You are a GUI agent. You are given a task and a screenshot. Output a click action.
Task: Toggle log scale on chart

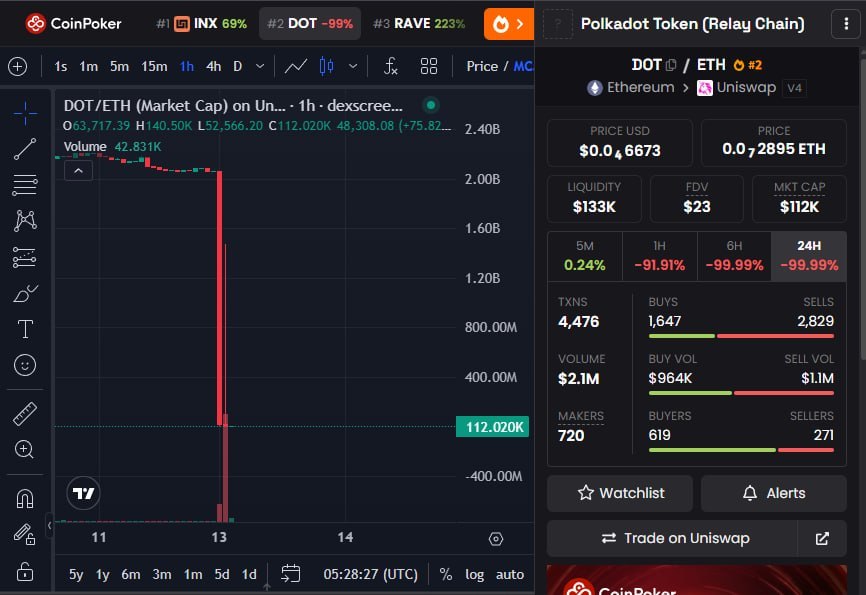tap(475, 574)
